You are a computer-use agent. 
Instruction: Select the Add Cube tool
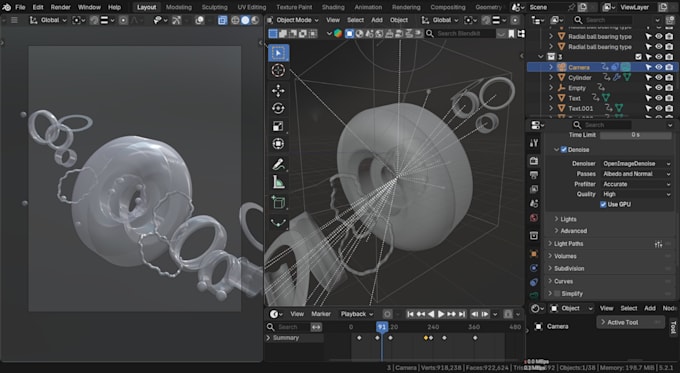[278, 202]
